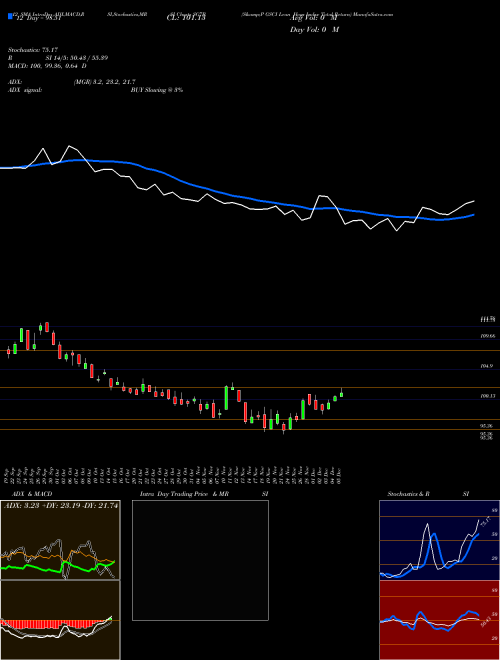Click the 109.66 price axis label
Screen dimensions: 500x660
[487, 336]
